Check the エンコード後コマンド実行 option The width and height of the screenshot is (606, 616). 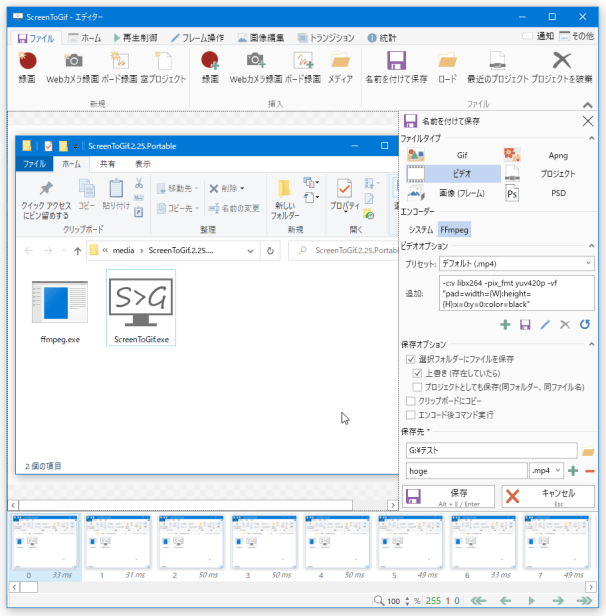click(410, 414)
